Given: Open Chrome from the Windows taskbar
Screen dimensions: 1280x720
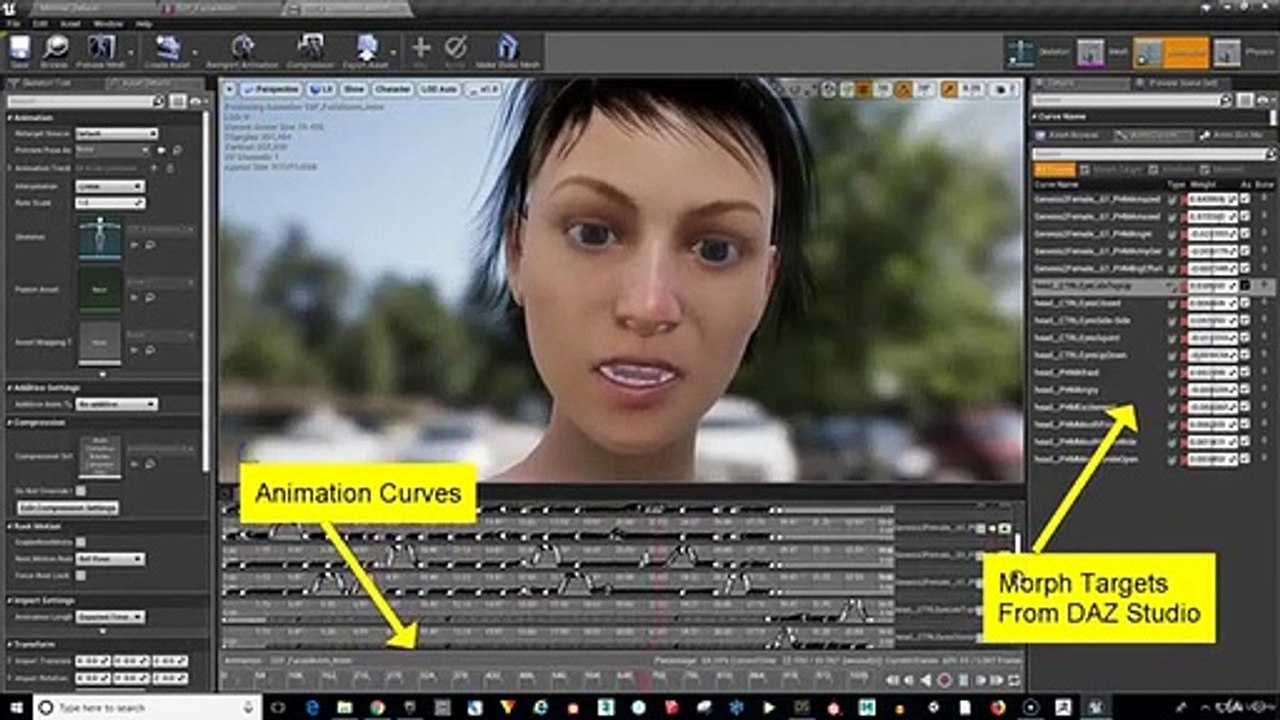Looking at the screenshot, I should 377,707.
